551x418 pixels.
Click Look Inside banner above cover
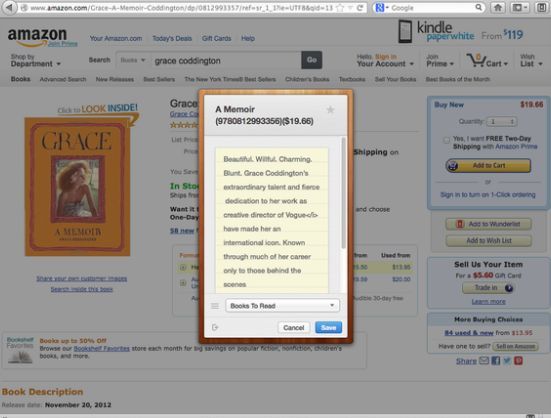coord(98,109)
